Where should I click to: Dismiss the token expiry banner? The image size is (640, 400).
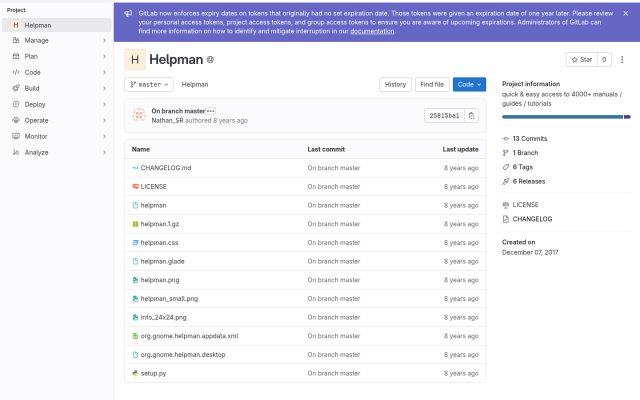click(626, 13)
